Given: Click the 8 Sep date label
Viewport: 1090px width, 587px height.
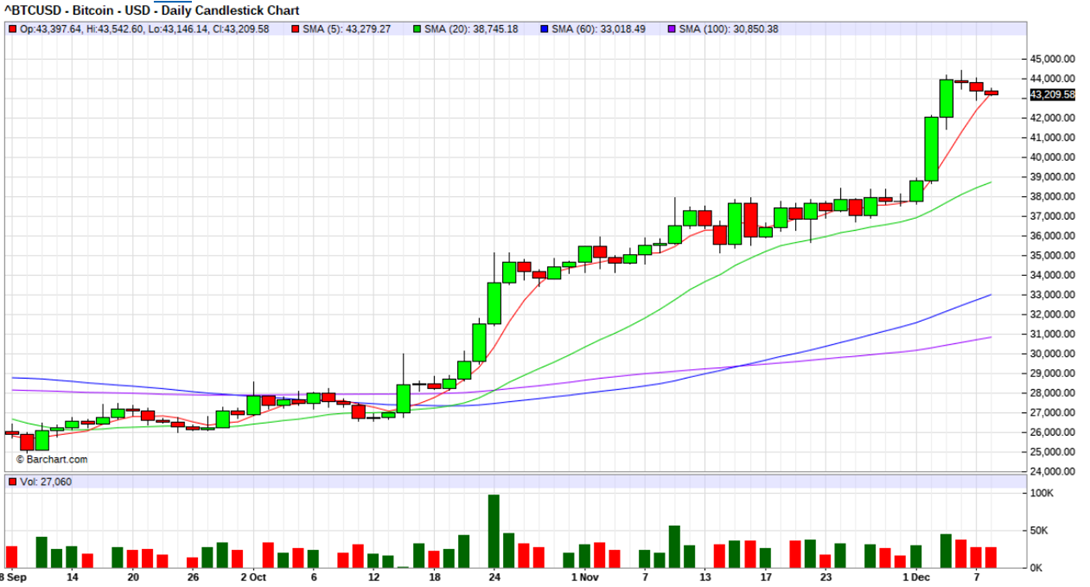Looking at the screenshot, I should point(13,577).
